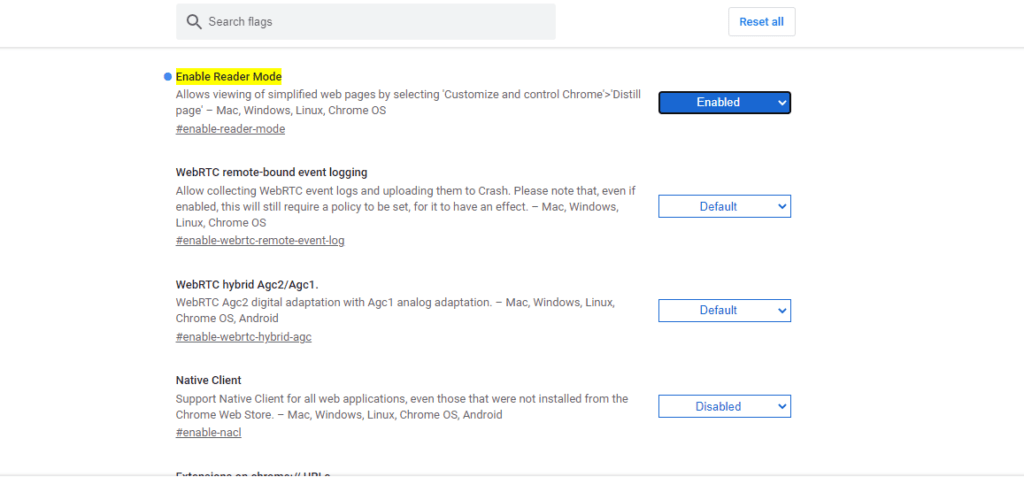Click the Native Client description text
Screen dimensions: 1024x477
[x=402, y=406]
